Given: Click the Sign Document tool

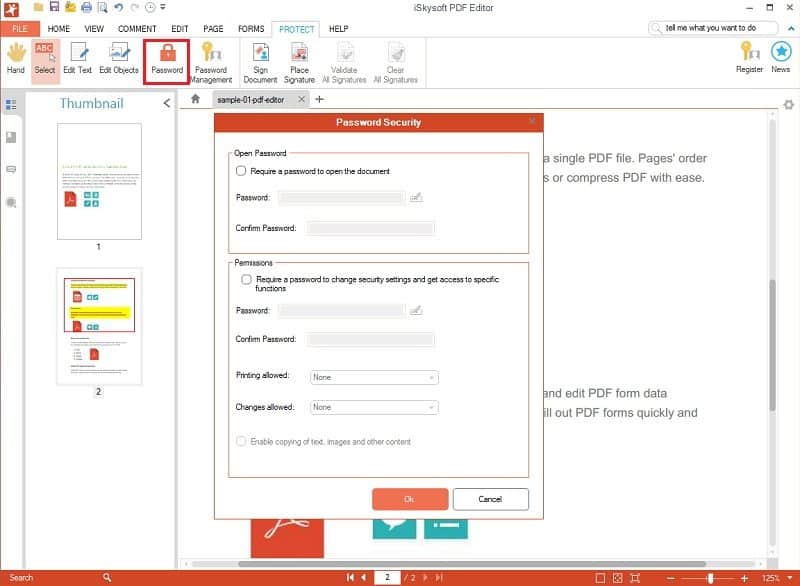Looking at the screenshot, I should coord(260,60).
